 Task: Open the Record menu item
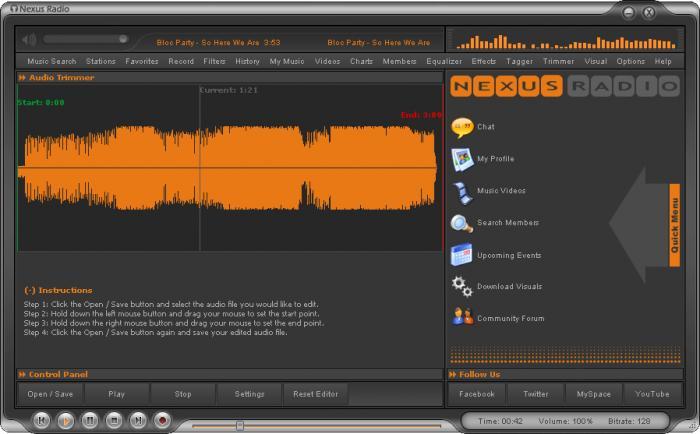pyautogui.click(x=181, y=61)
